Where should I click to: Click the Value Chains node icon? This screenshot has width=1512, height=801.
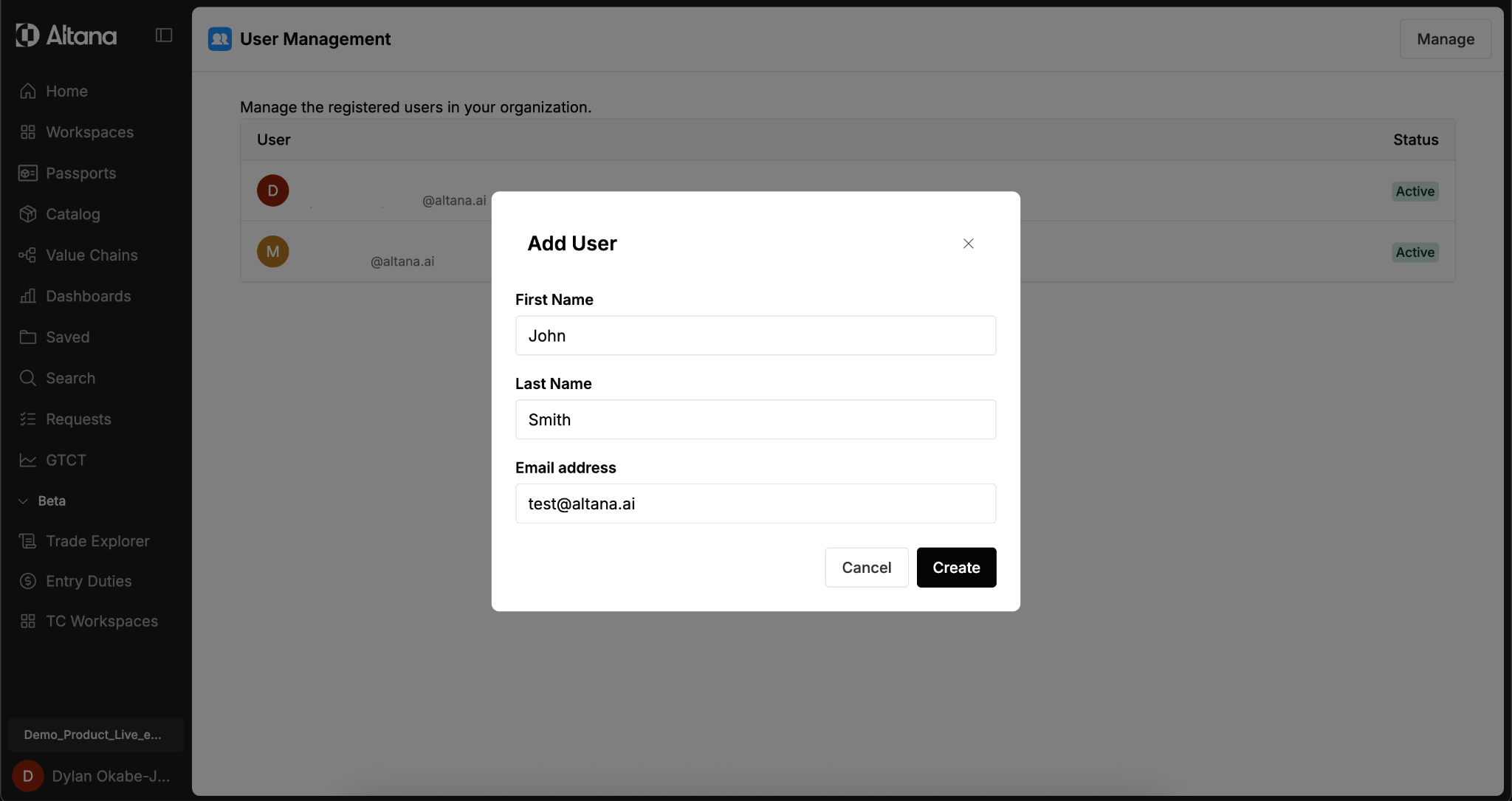28,255
